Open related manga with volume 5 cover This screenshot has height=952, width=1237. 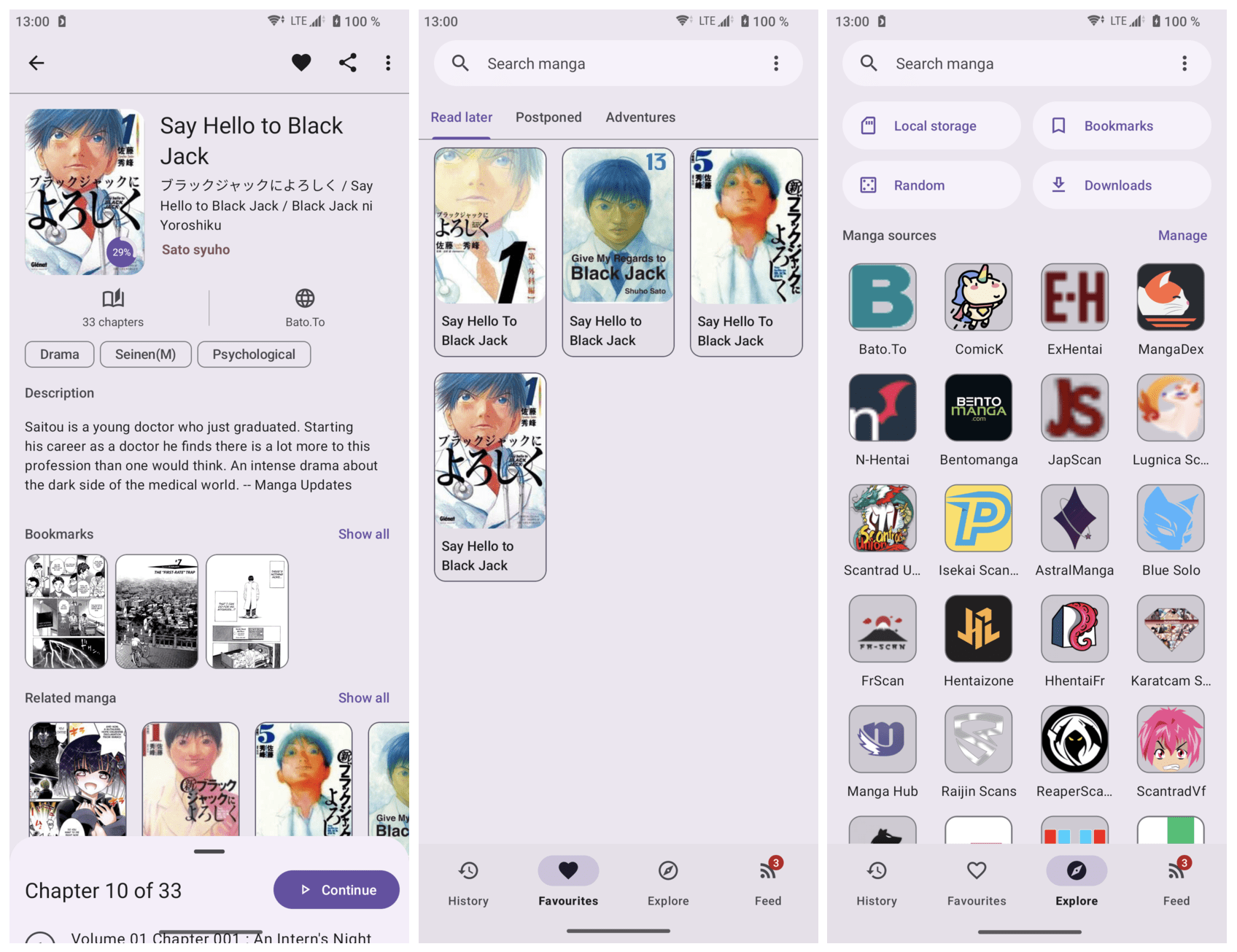click(x=303, y=779)
